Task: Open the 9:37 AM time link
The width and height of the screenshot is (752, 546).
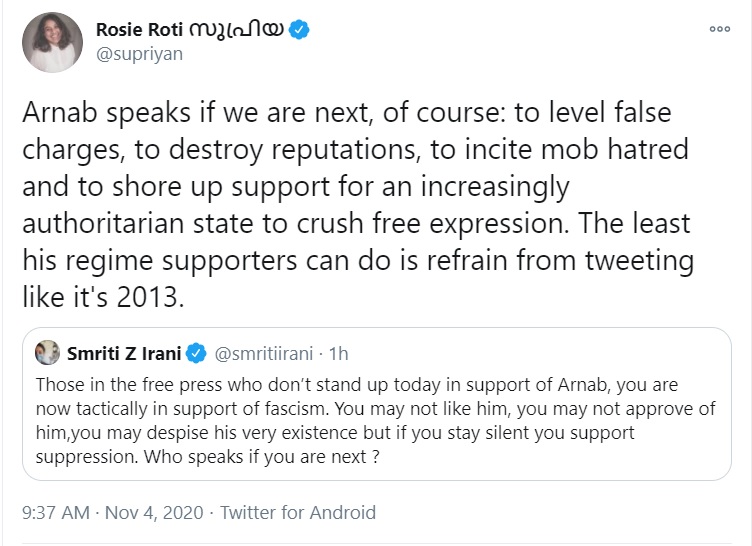Action: click(56, 512)
